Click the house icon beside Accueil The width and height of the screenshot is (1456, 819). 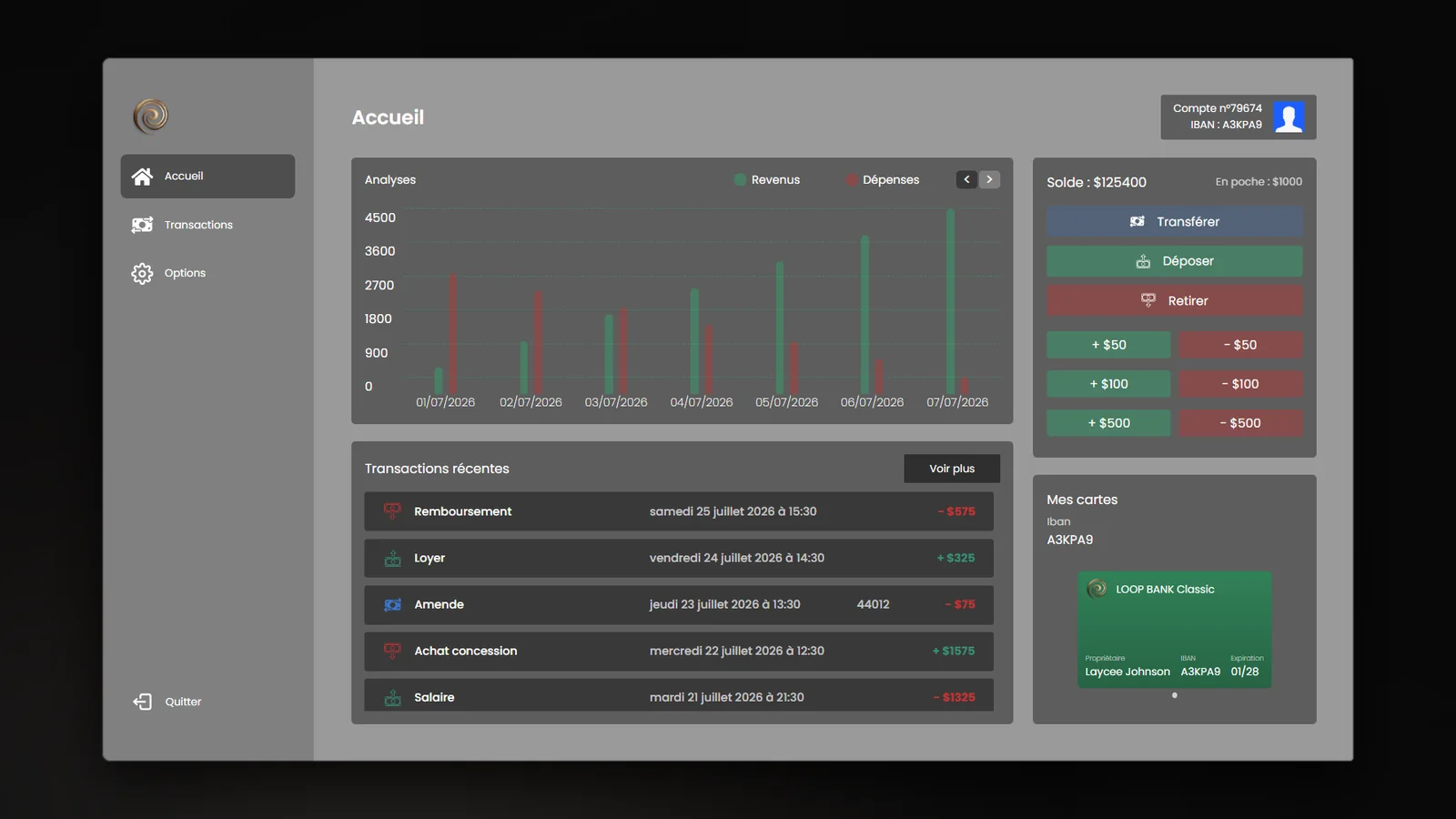(142, 176)
